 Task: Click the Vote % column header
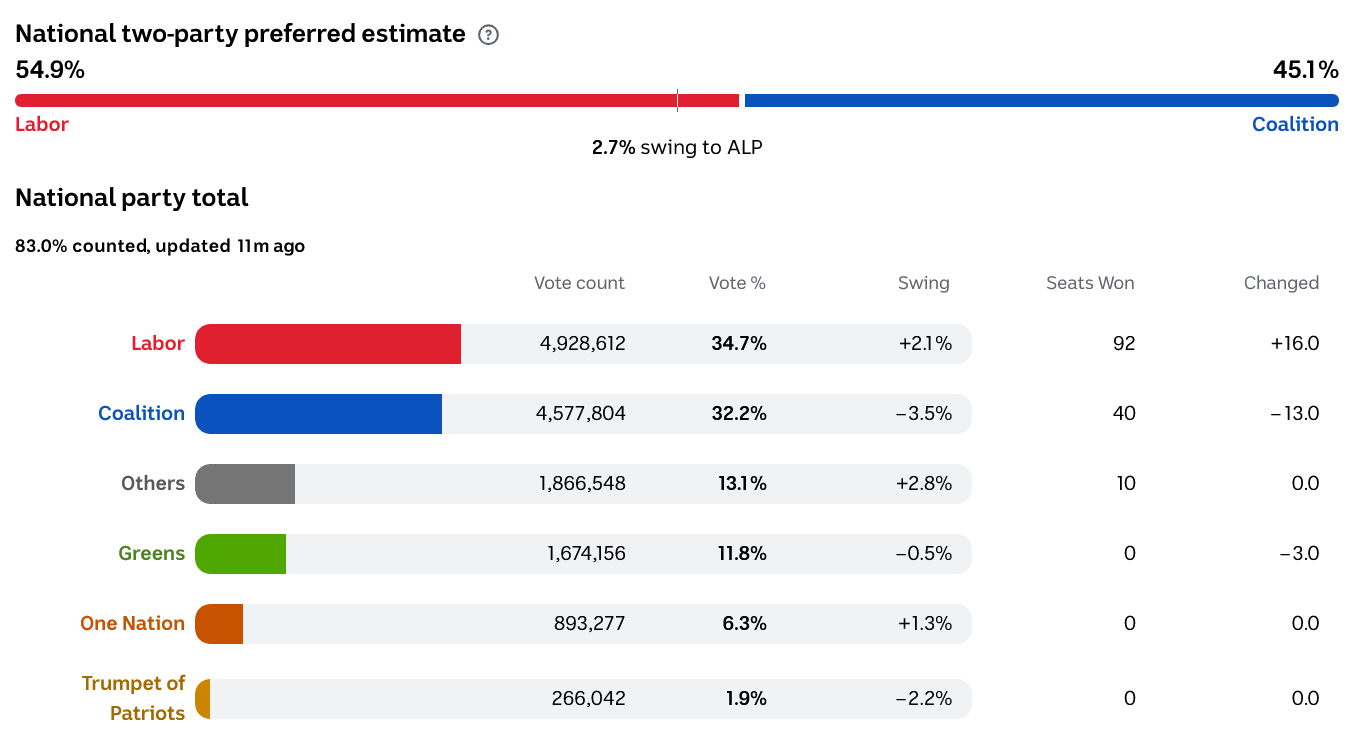(x=737, y=283)
